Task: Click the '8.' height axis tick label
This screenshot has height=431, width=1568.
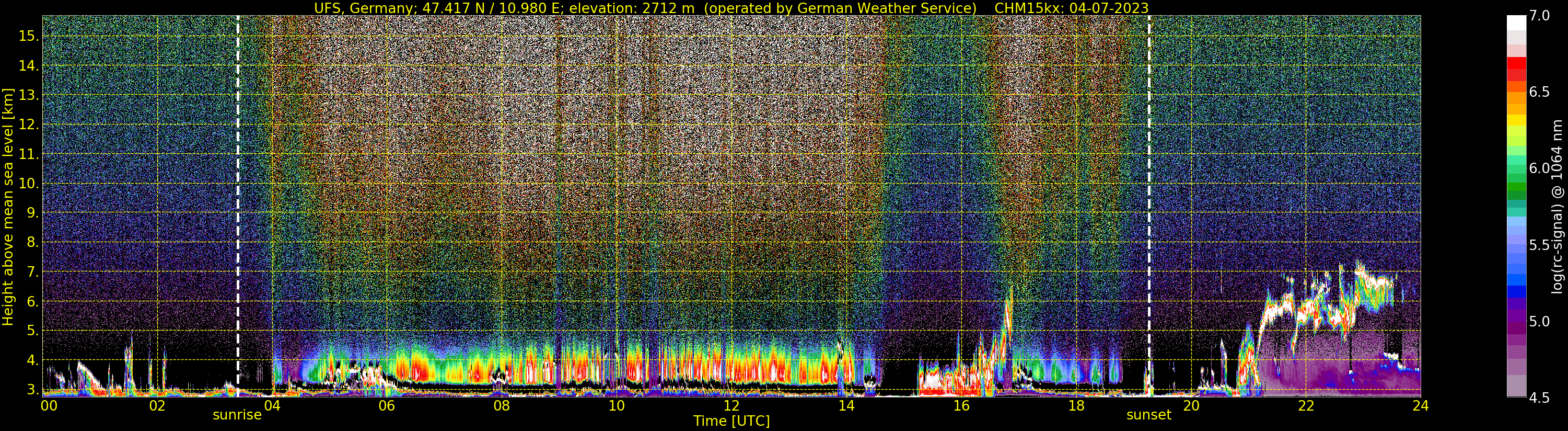Action: (x=33, y=243)
